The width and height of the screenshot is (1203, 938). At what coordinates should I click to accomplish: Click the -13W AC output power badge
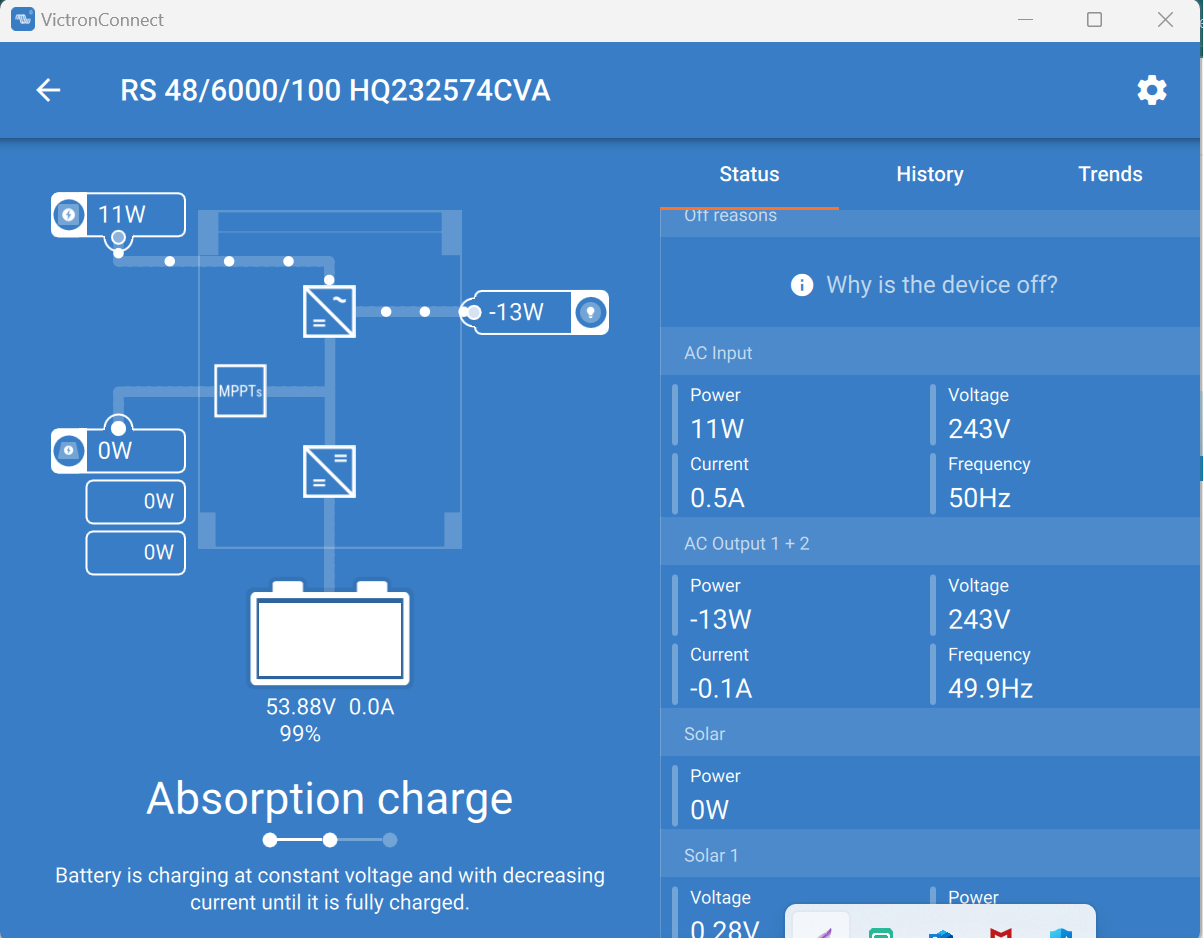pos(534,313)
